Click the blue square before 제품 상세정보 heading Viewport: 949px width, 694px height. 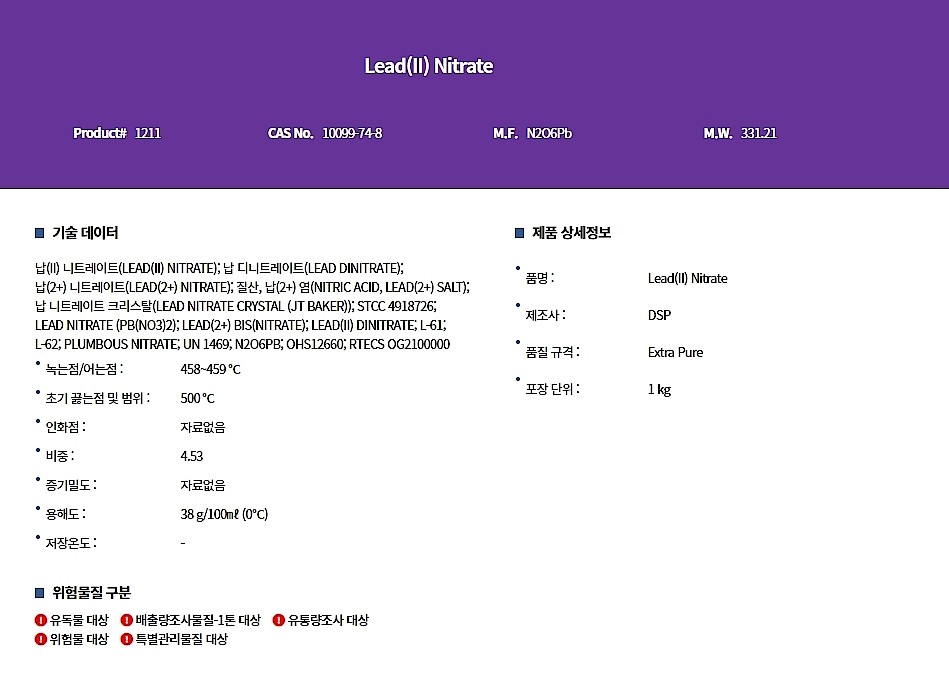(519, 233)
